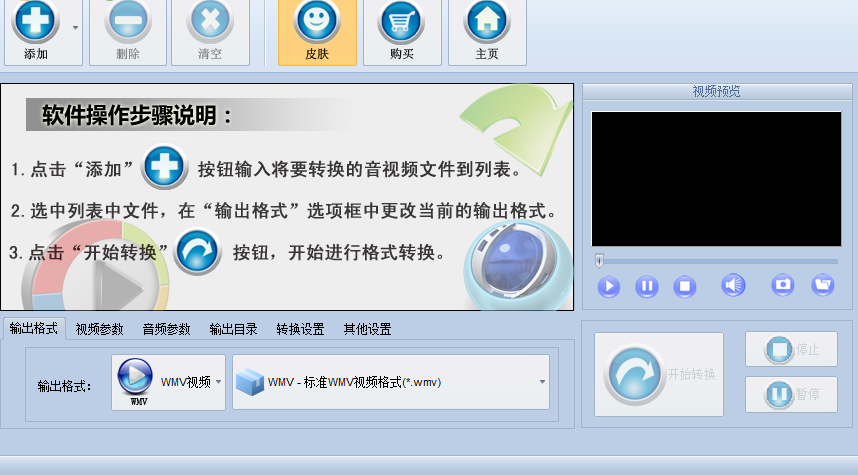Screen dimensions: 858x475
Task: Toggle the preview volume speaker icon
Action: 733,285
